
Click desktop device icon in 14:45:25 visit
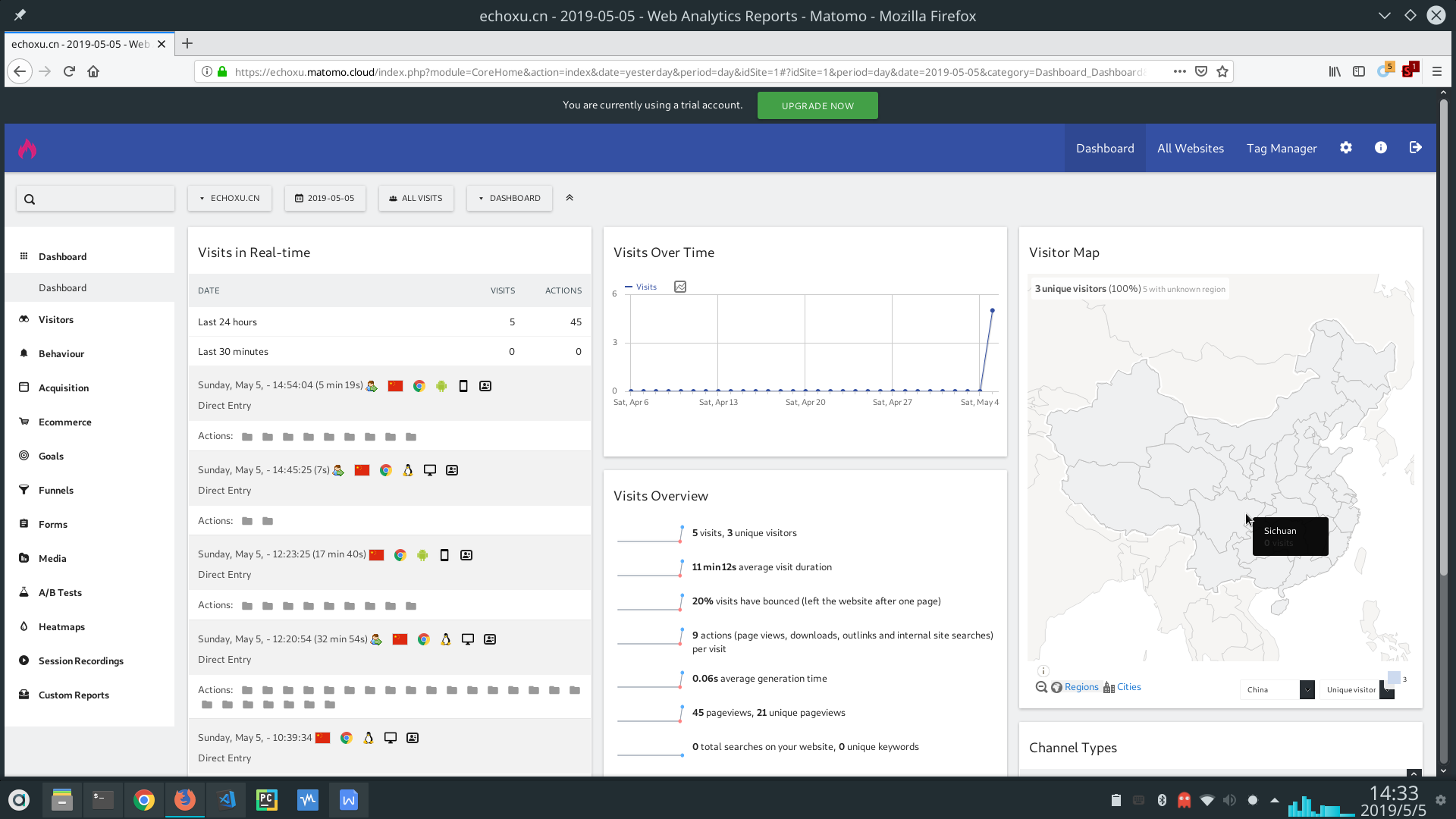tap(430, 470)
